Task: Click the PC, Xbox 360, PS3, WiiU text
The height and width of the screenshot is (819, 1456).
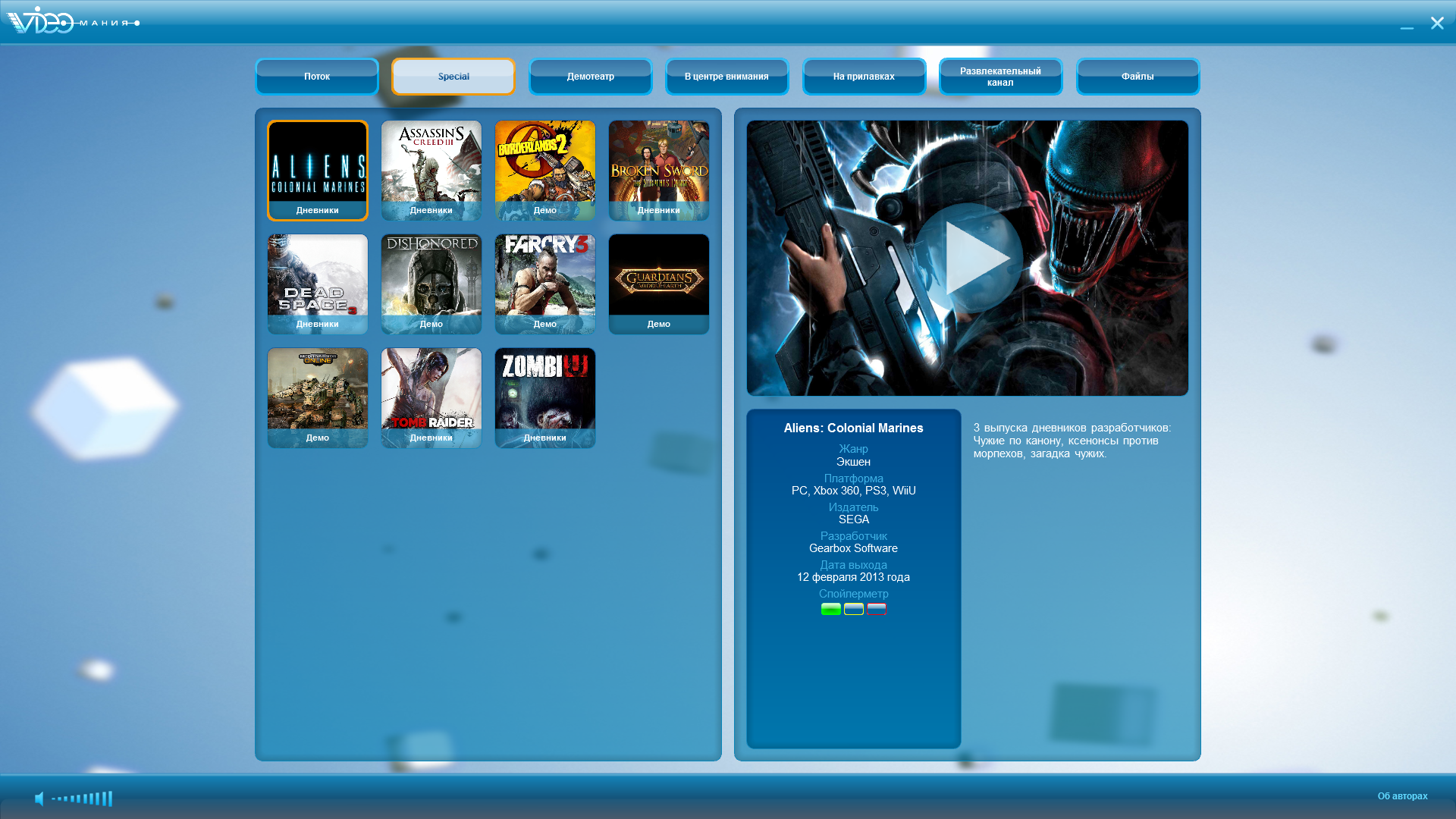Action: click(854, 491)
